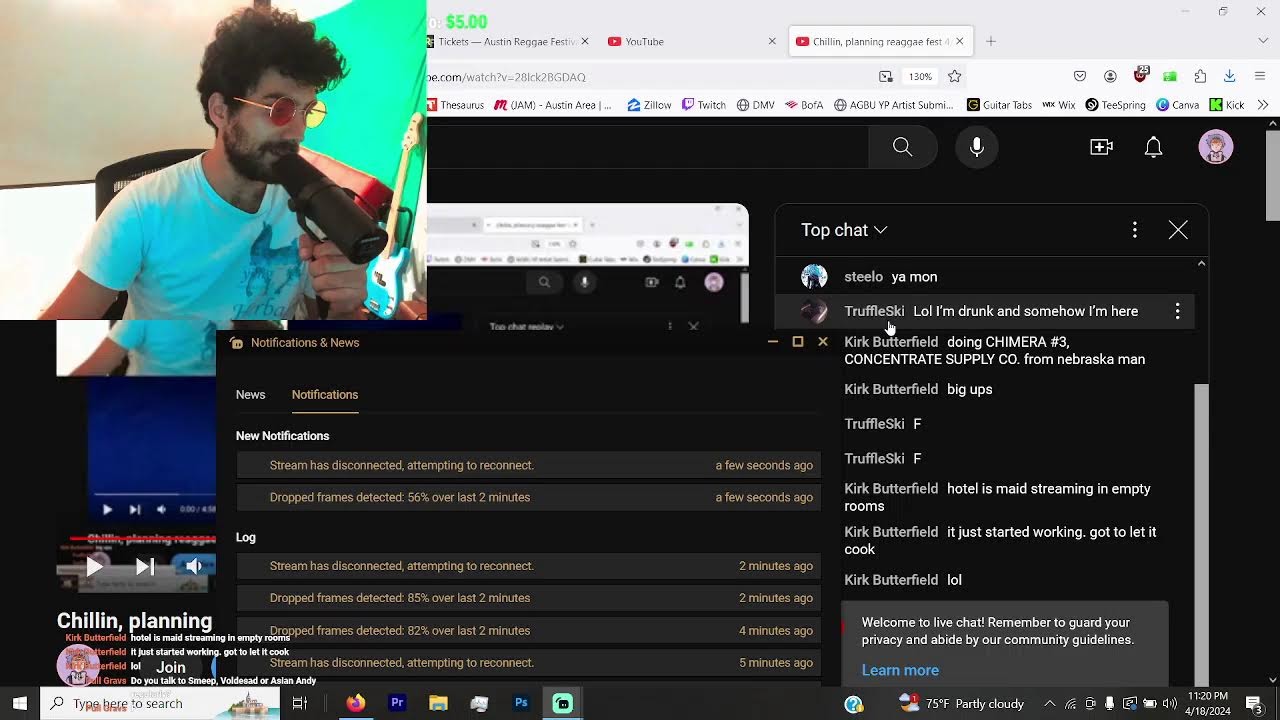Viewport: 1280px width, 720px height.
Task: Show hidden system tray icons
Action: (1049, 703)
